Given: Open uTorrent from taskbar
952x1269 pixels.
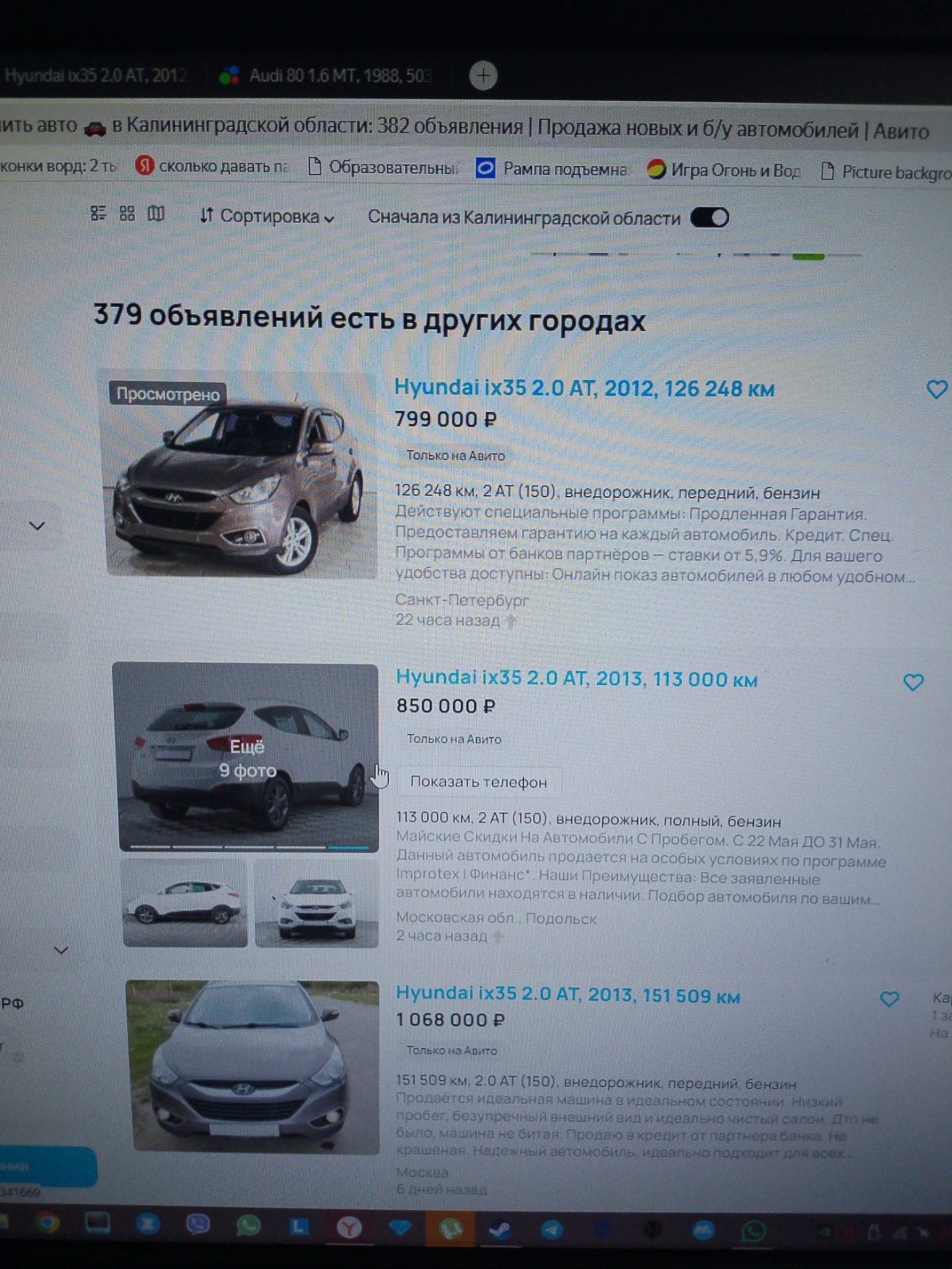Looking at the screenshot, I should pos(450,1229).
